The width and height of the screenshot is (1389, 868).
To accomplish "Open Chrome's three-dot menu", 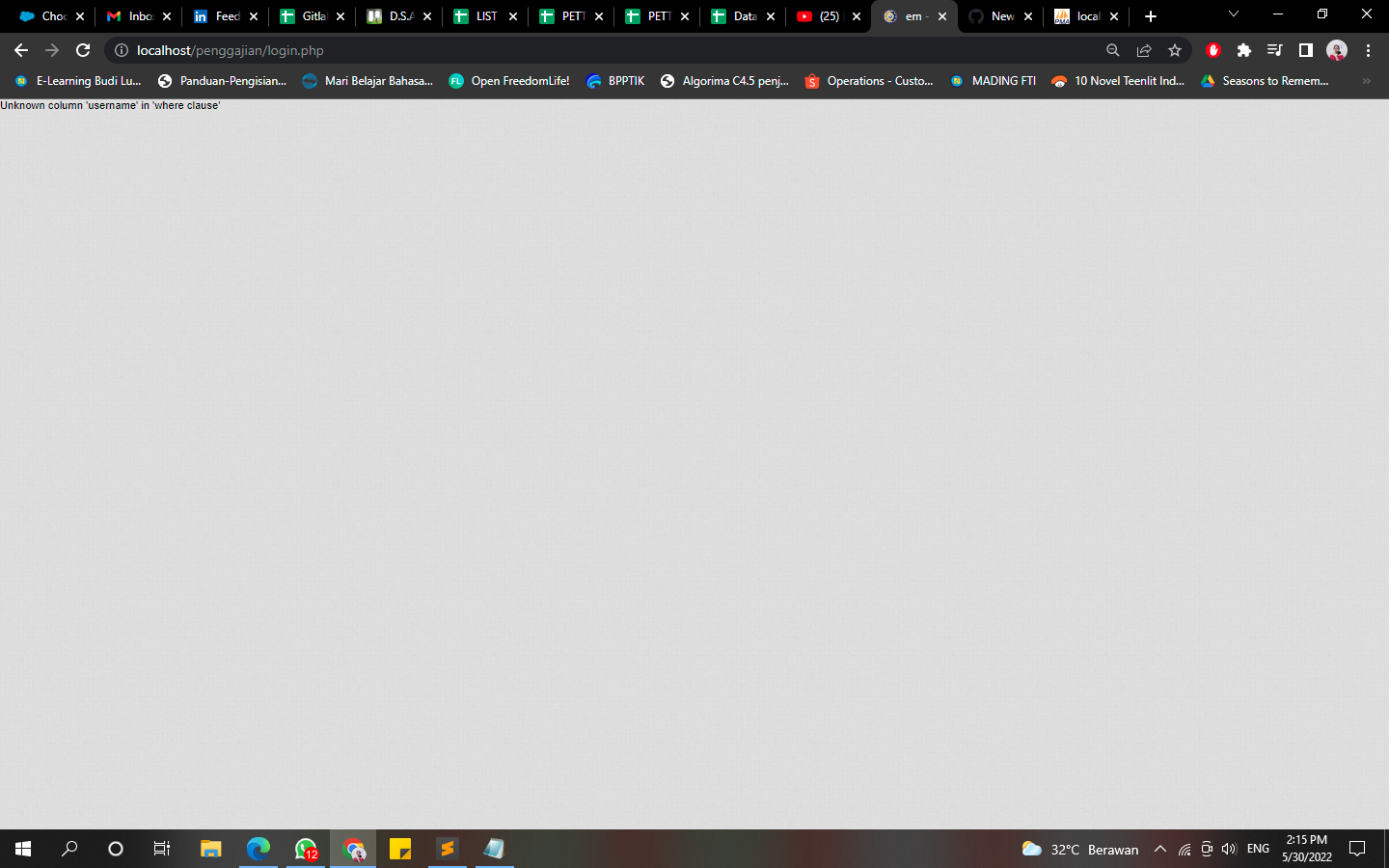I will (x=1369, y=50).
